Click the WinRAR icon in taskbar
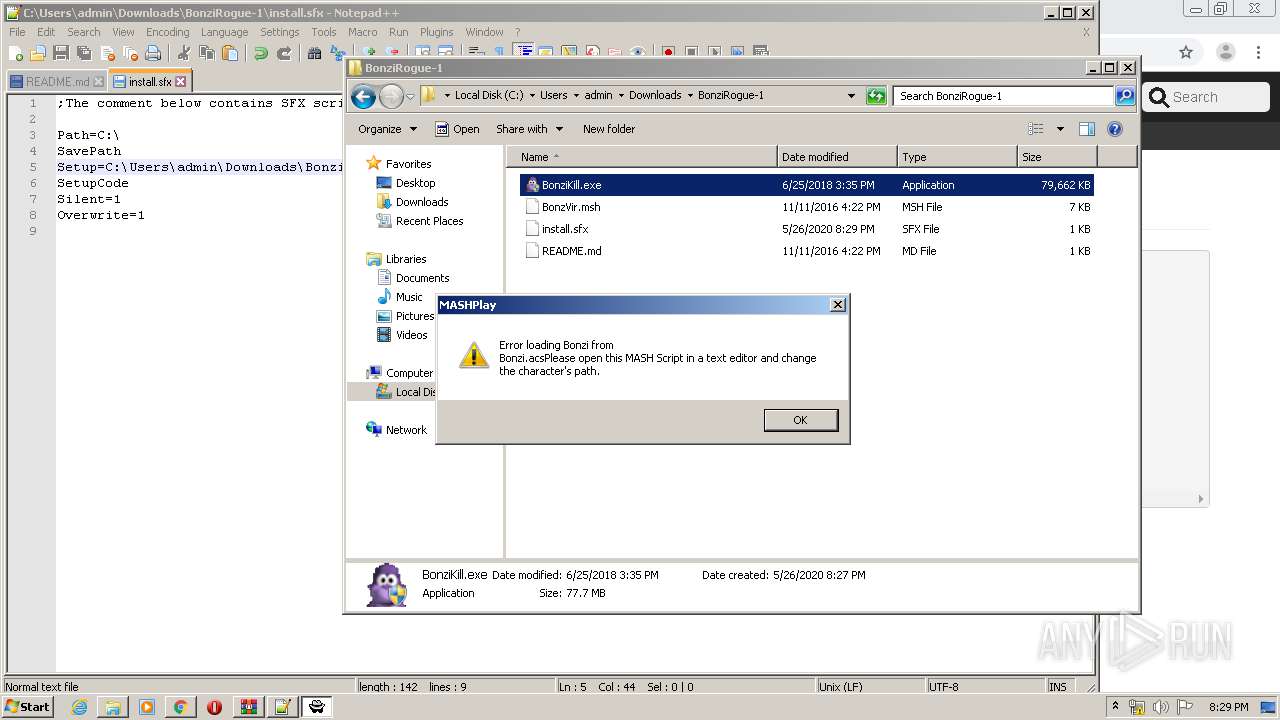This screenshot has width=1280, height=720. pos(248,707)
